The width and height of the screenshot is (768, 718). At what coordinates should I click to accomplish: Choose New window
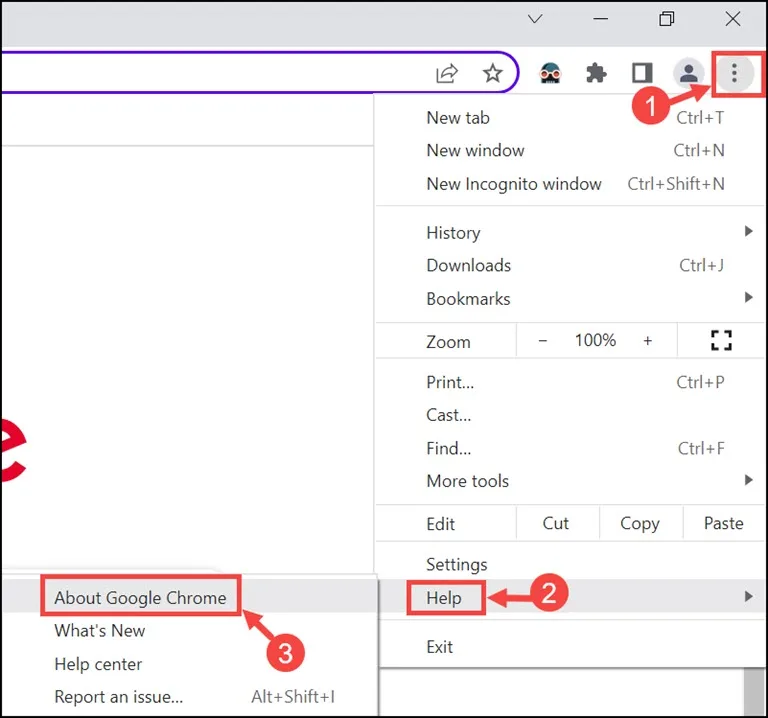click(571, 150)
